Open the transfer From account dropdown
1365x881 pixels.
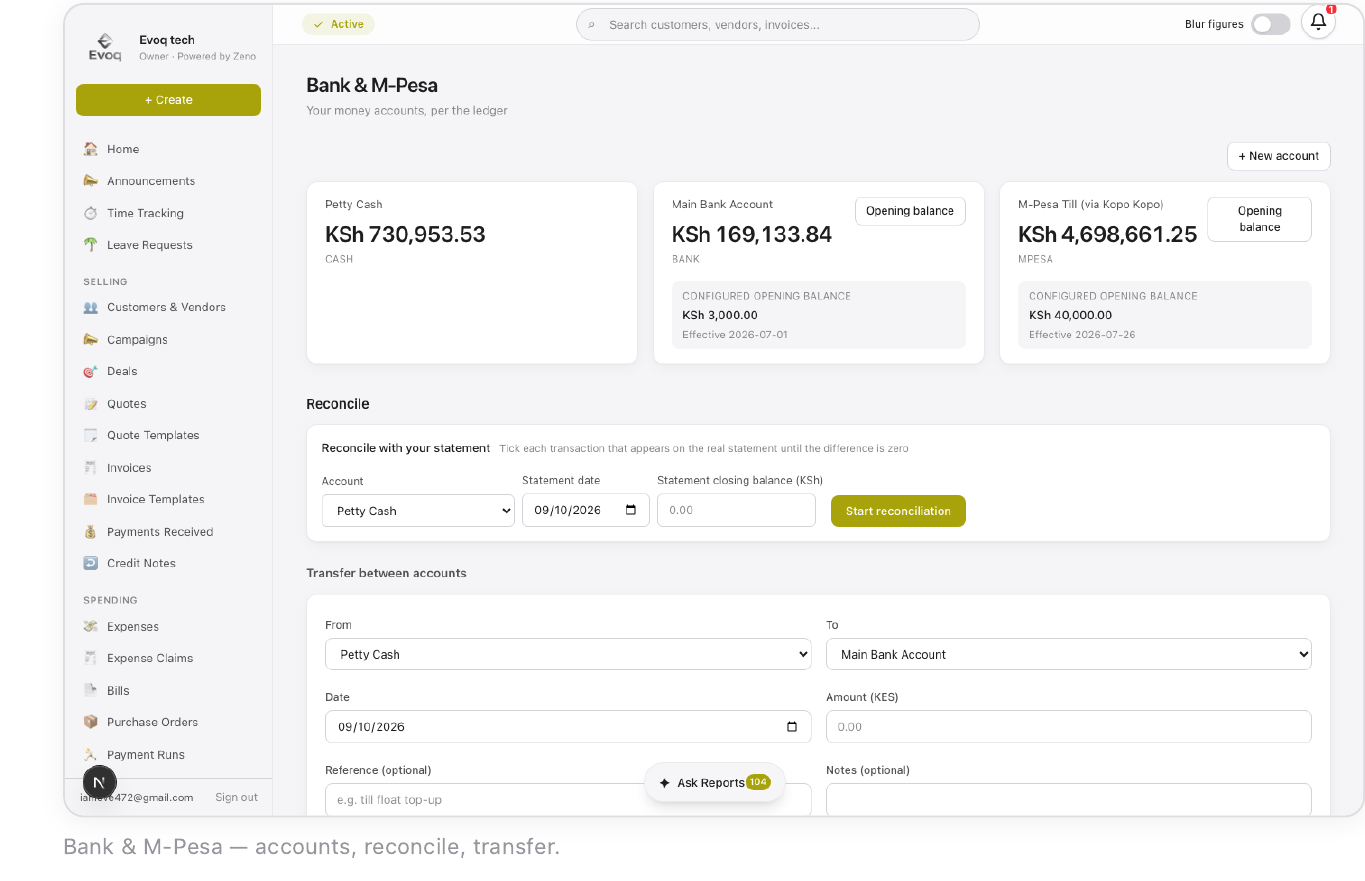point(568,655)
